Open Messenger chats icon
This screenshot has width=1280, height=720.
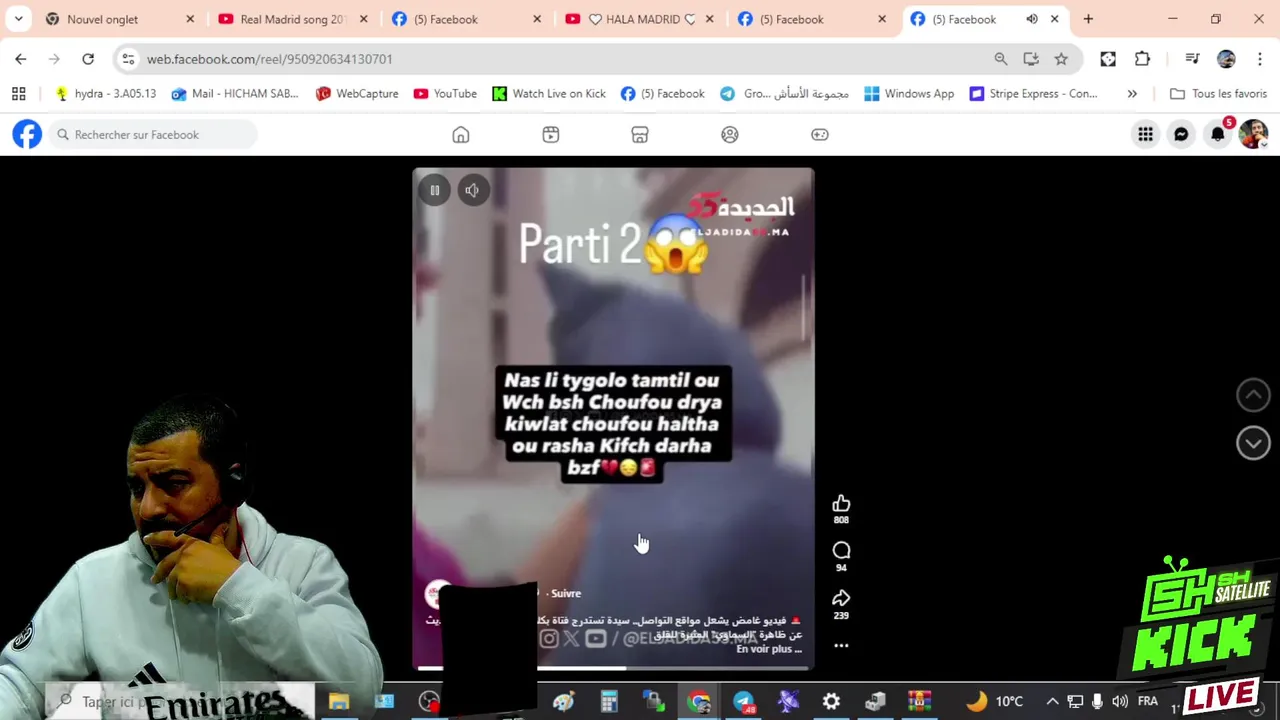click(x=1181, y=134)
